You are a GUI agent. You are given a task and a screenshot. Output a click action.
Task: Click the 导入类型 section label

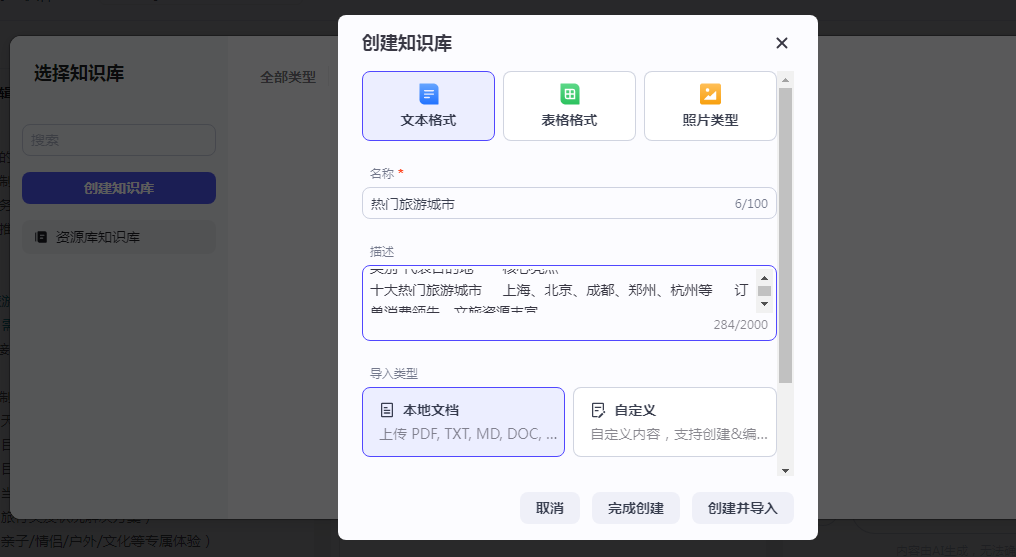(393, 374)
